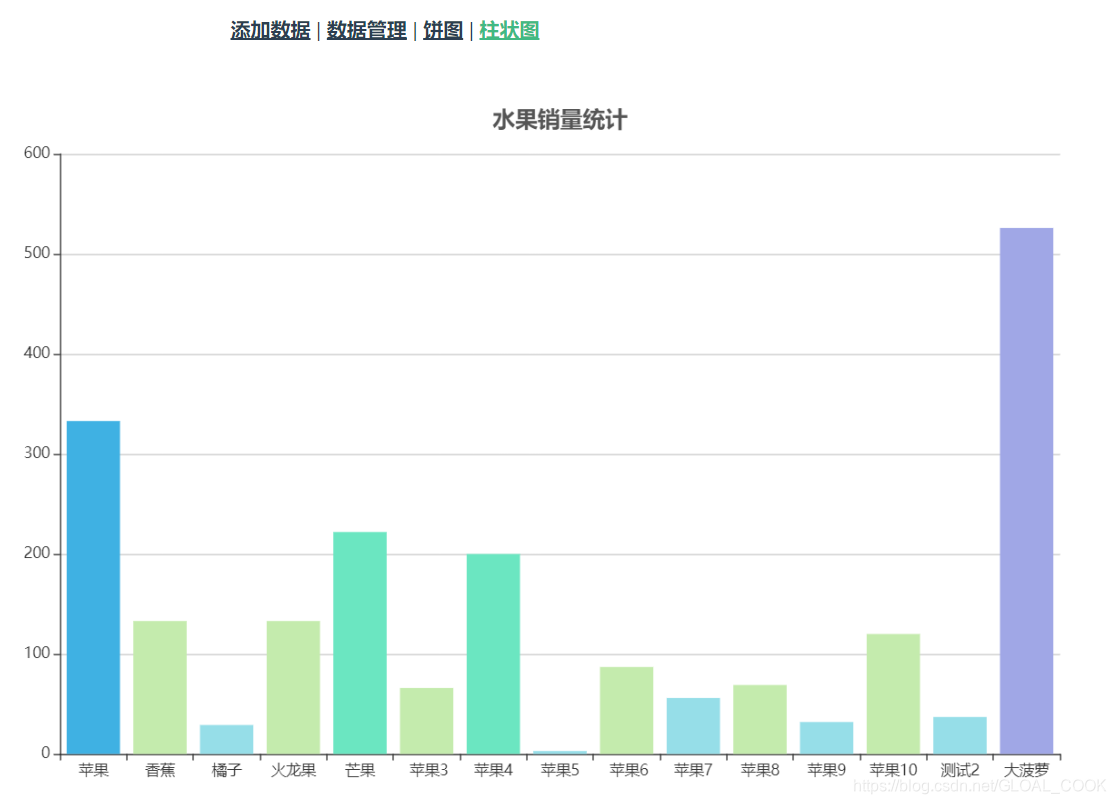Viewport: 1116px width, 804px height.
Task: Select the 苹果4 bar
Action: pyautogui.click(x=493, y=654)
